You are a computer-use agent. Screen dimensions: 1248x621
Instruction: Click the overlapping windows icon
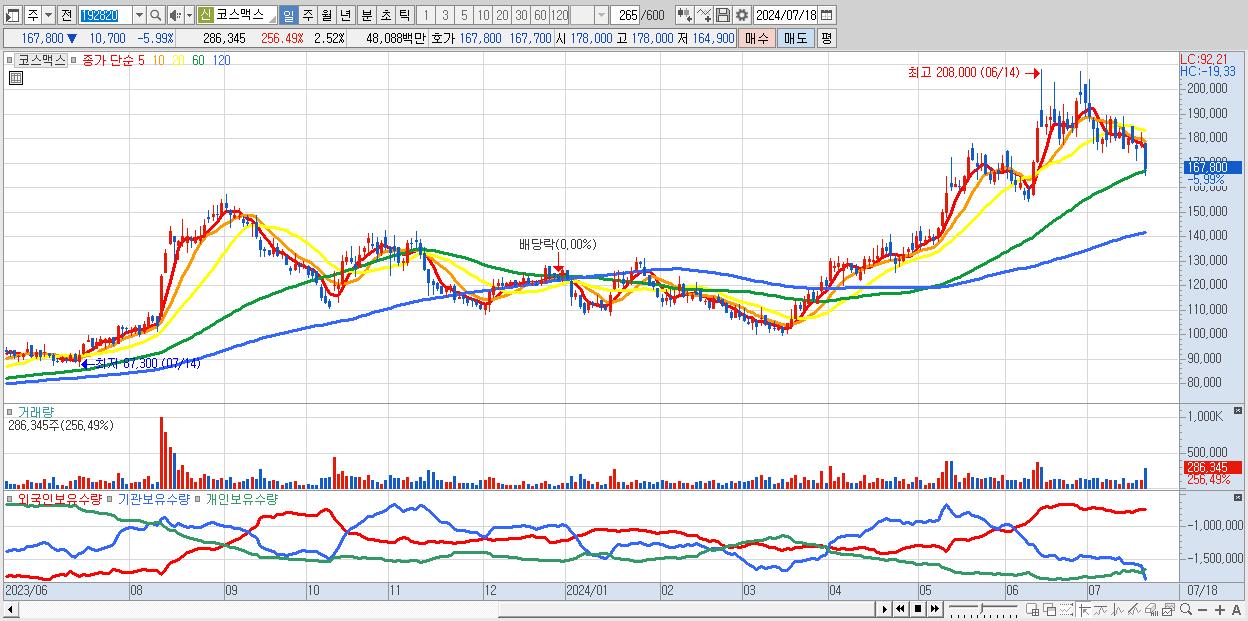tap(1050, 609)
